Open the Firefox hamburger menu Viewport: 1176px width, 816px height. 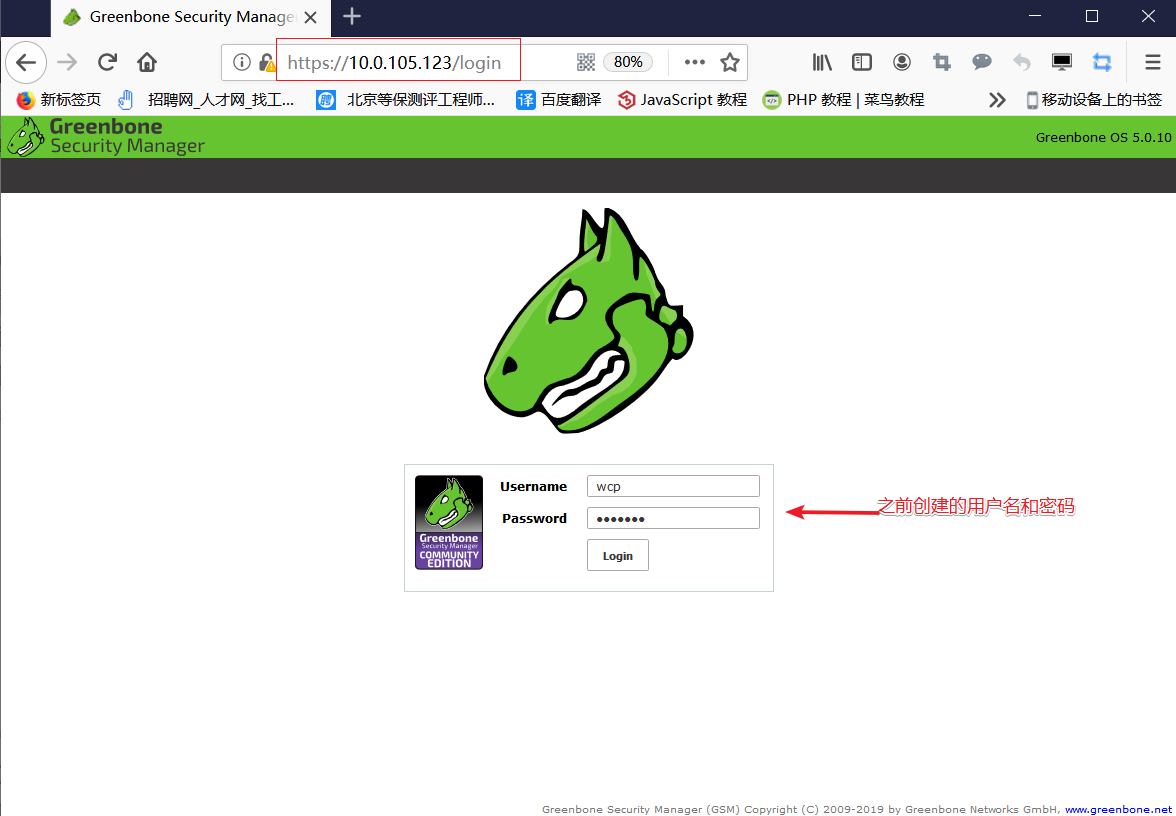click(1153, 62)
